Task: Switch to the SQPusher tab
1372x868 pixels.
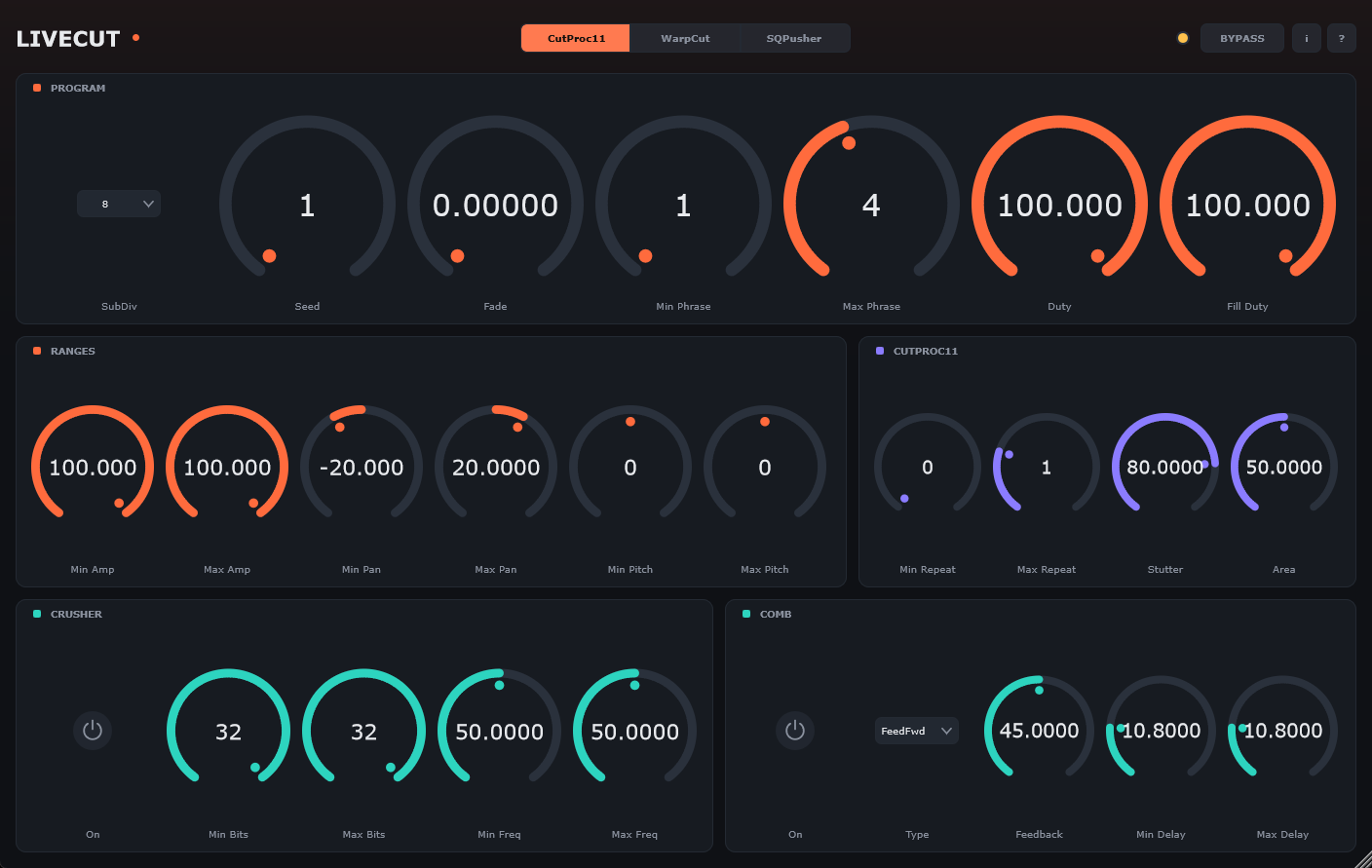Action: [x=794, y=38]
